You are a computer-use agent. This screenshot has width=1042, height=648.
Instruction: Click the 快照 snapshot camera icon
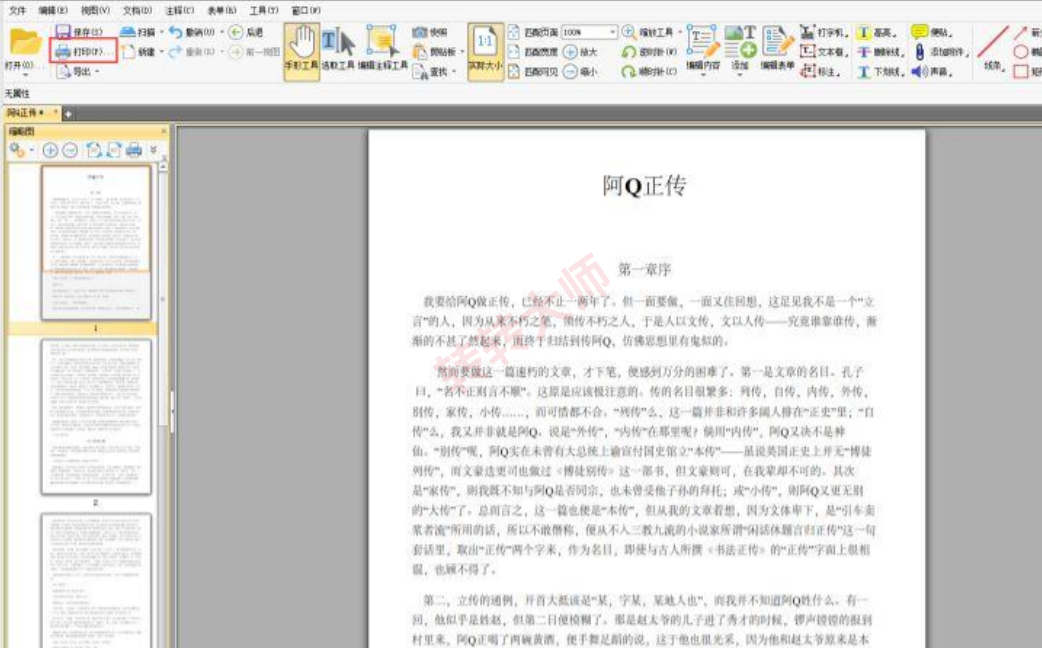click(419, 32)
